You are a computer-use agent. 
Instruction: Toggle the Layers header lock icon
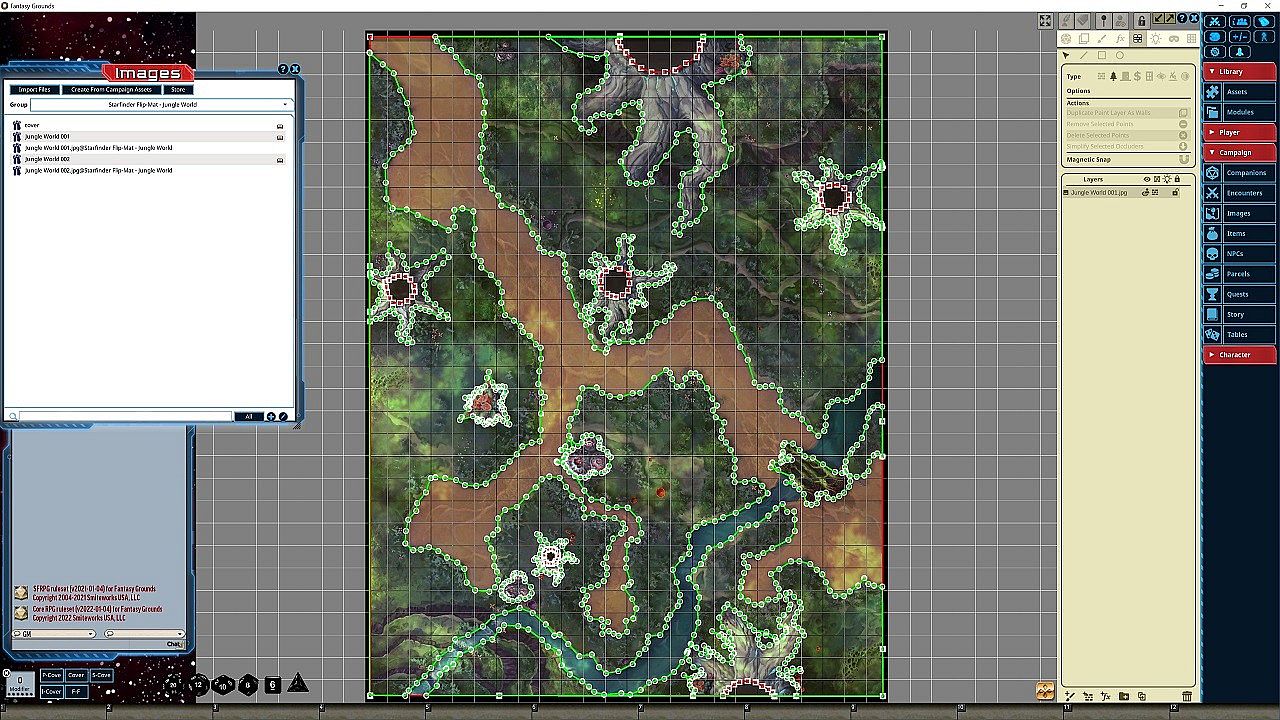pyautogui.click(x=1177, y=179)
